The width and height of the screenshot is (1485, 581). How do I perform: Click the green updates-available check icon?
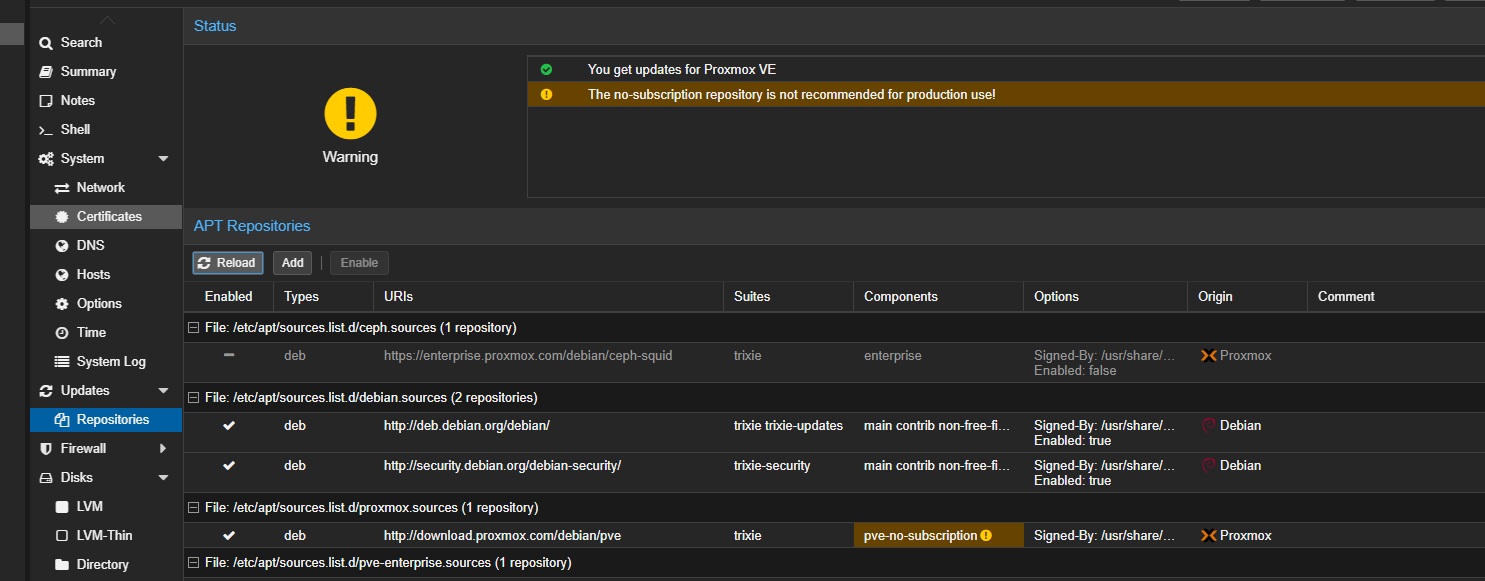(546, 70)
